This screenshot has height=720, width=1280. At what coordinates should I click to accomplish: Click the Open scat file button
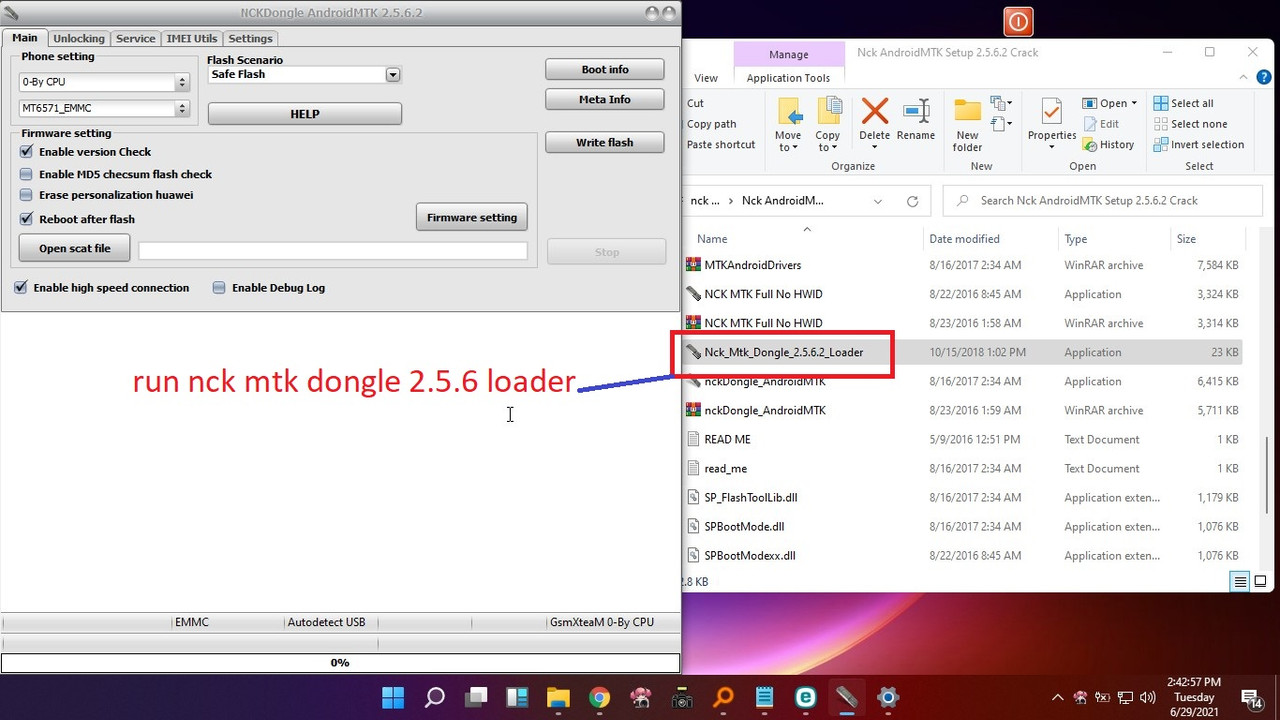75,248
